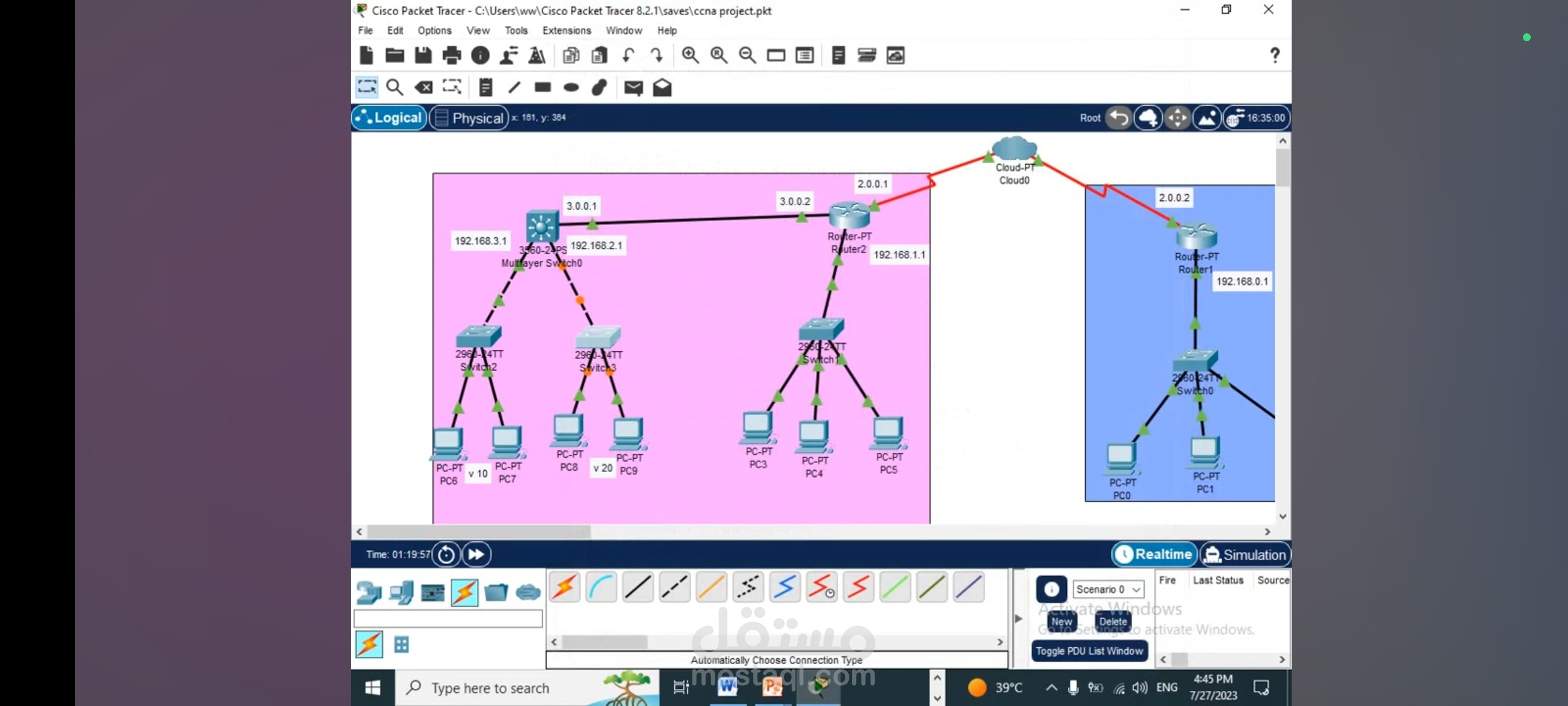Choose the Inspect magnifier tool
This screenshot has height=706, width=1568.
(395, 87)
